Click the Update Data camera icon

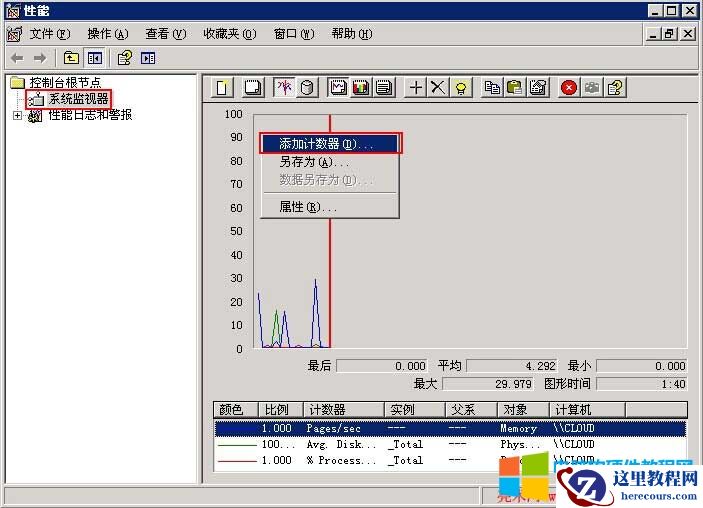point(592,87)
